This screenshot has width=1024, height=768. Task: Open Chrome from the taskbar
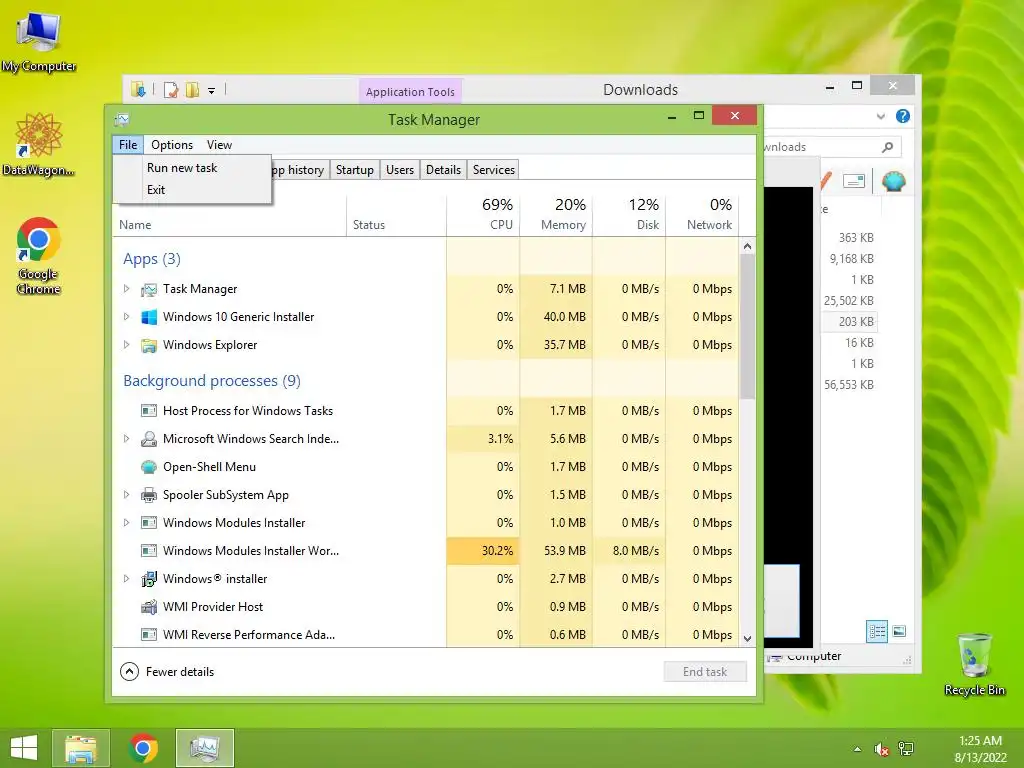click(x=143, y=748)
